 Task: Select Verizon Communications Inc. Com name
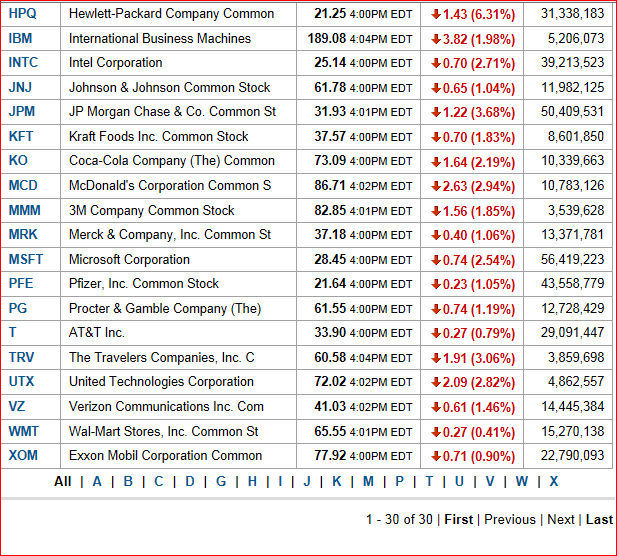(x=166, y=406)
